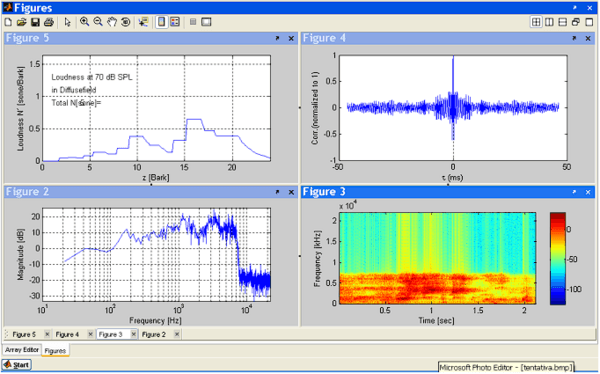Select the Rotate 3D tool

[126, 22]
